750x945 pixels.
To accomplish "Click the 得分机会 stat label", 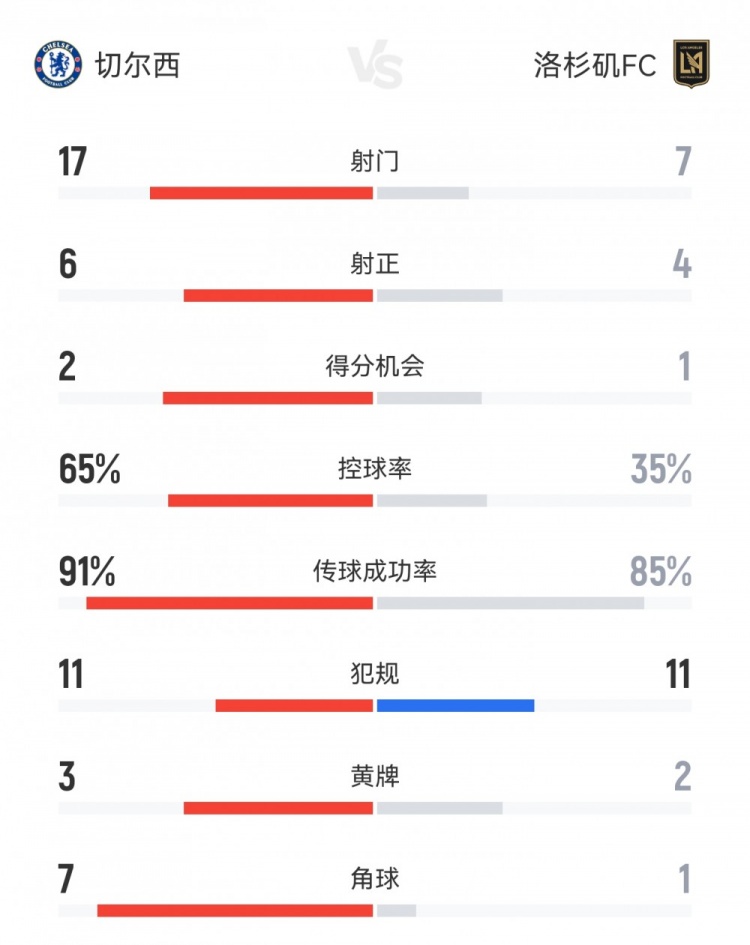I will [375, 366].
